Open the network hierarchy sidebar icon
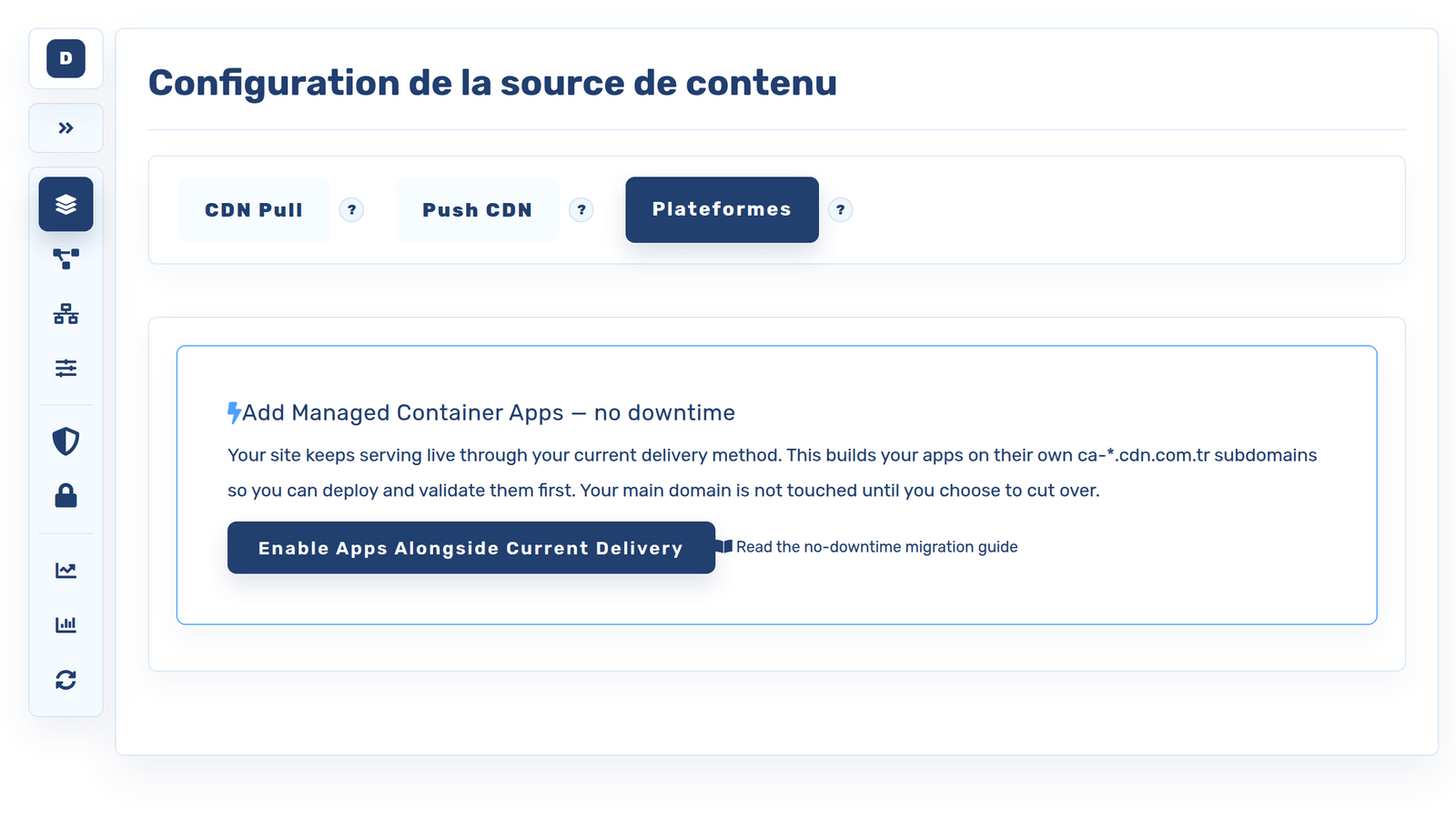The width and height of the screenshot is (1456, 820). [66, 314]
